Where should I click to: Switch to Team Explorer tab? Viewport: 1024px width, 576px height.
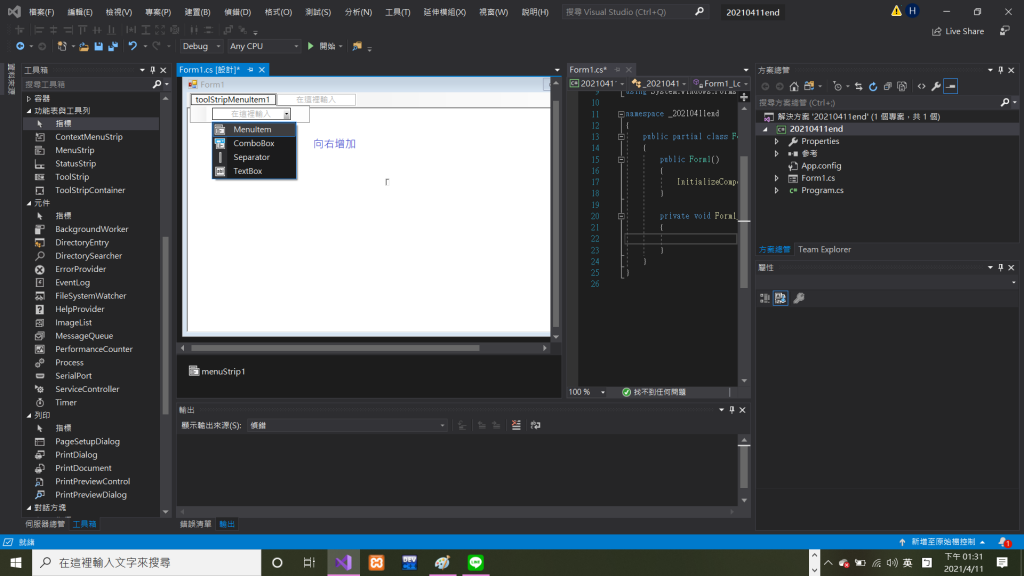[x=824, y=249]
